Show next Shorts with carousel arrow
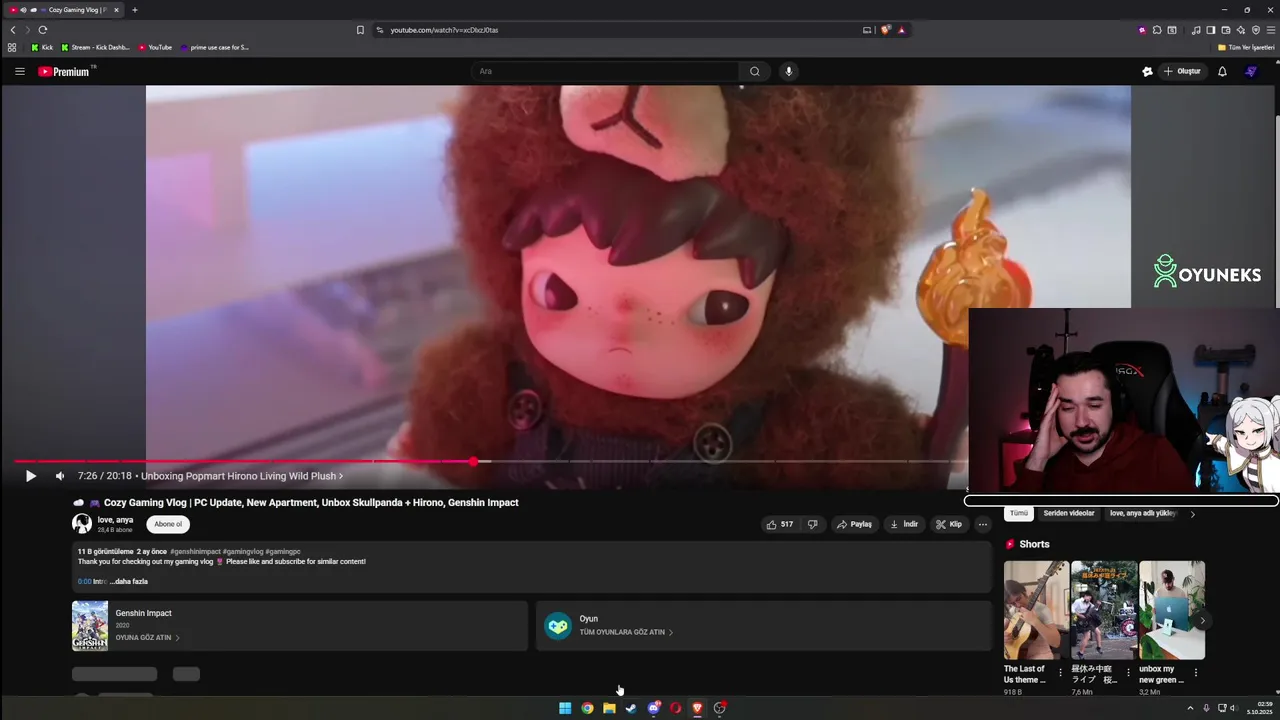The image size is (1280, 720). 1202,621
